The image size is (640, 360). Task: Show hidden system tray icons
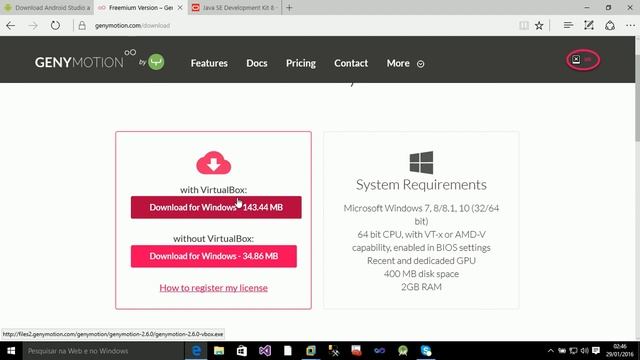tap(550, 351)
